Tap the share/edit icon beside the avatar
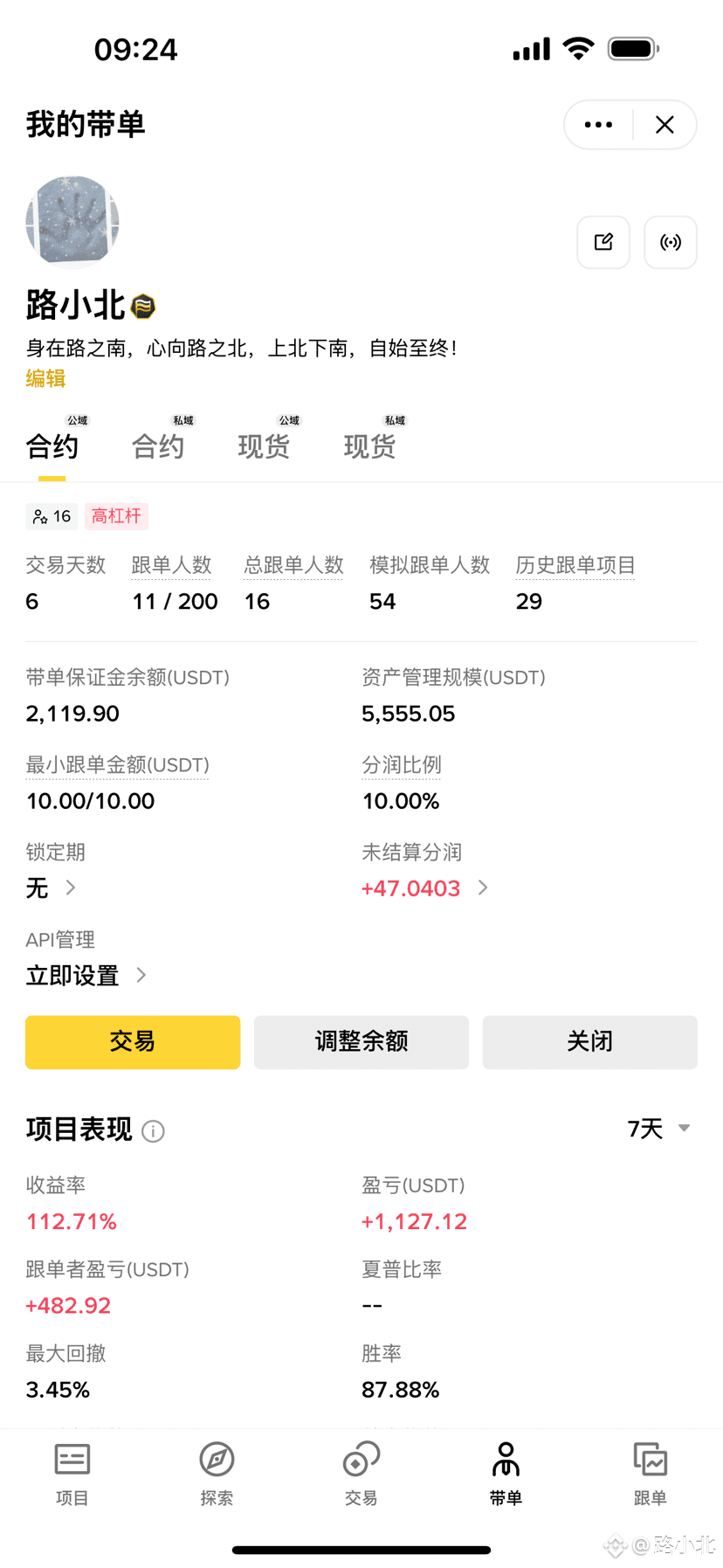The width and height of the screenshot is (723, 1568). point(603,242)
